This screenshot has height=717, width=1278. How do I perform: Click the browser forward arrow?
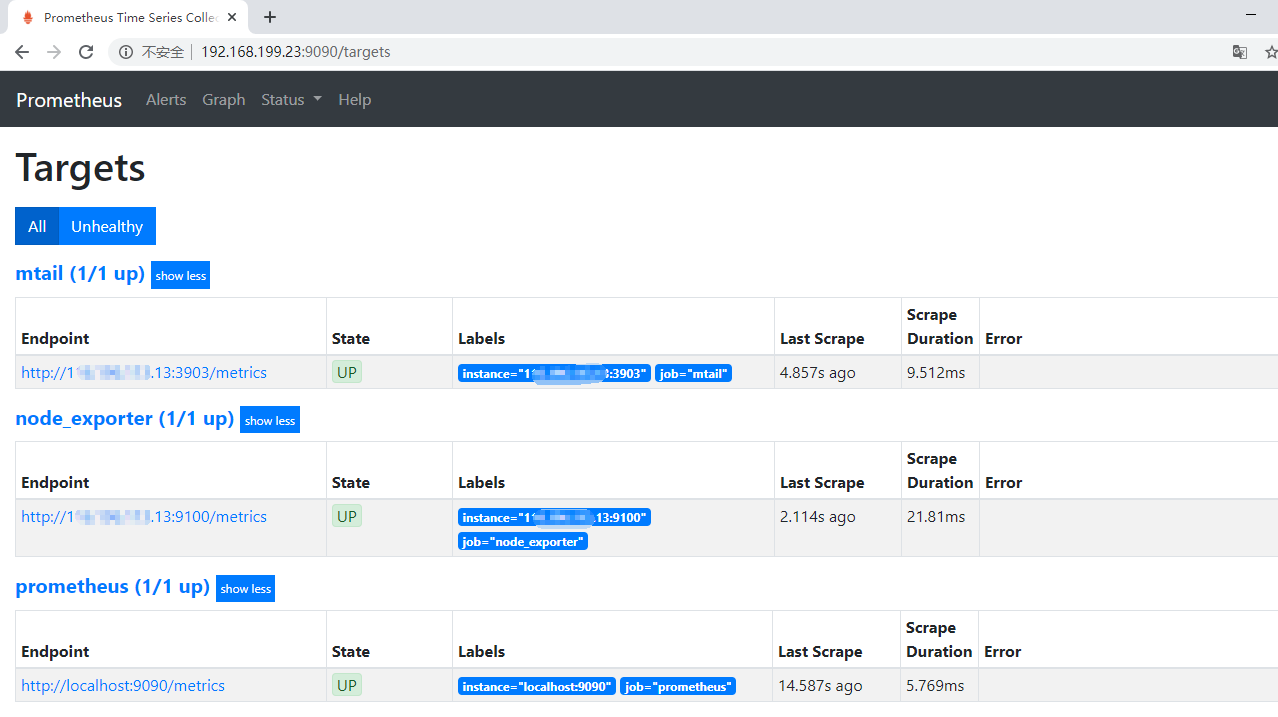click(54, 52)
